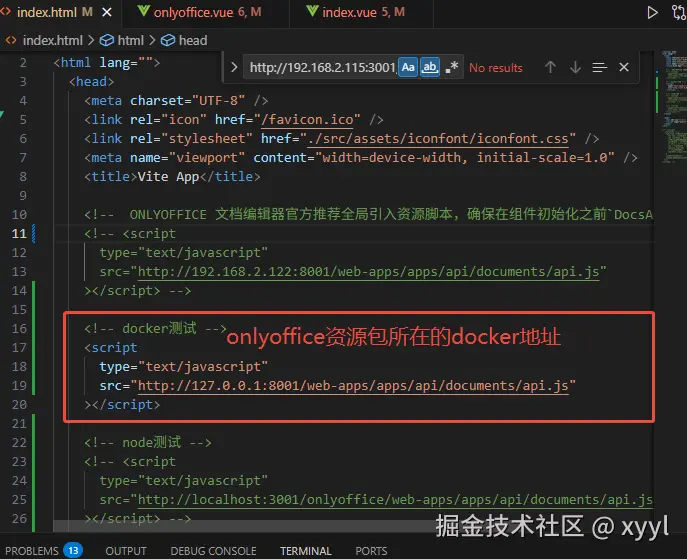The width and height of the screenshot is (687, 559).
Task: Click head in the breadcrumb path
Action: click(193, 41)
